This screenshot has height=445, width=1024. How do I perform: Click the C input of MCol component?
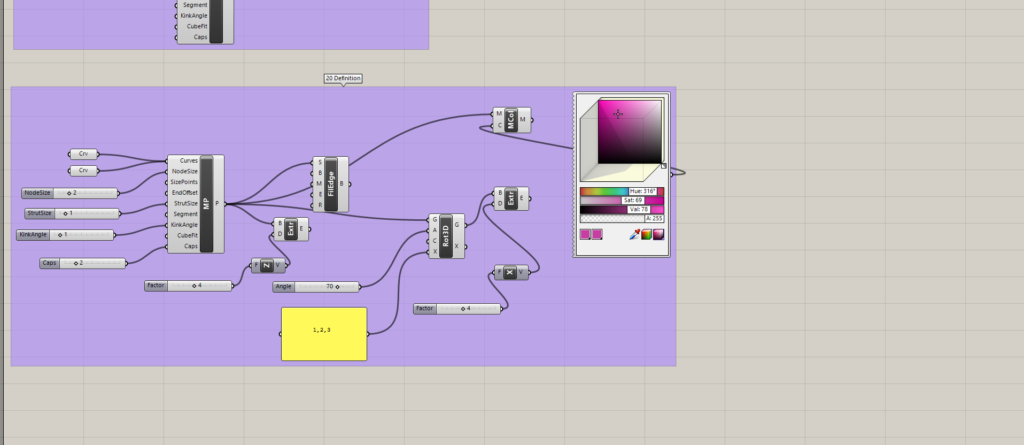pyautogui.click(x=500, y=125)
